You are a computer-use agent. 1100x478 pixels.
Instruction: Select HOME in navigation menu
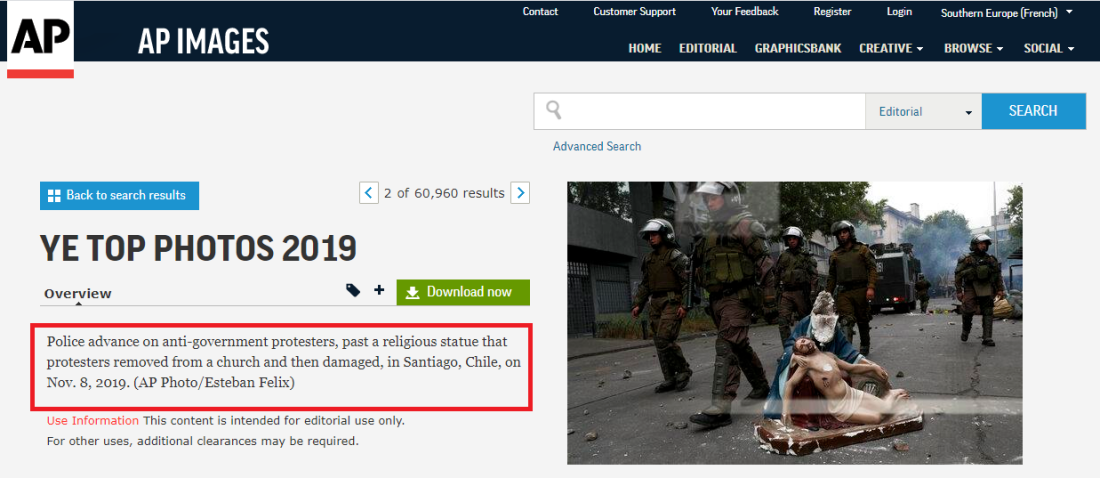click(x=645, y=48)
